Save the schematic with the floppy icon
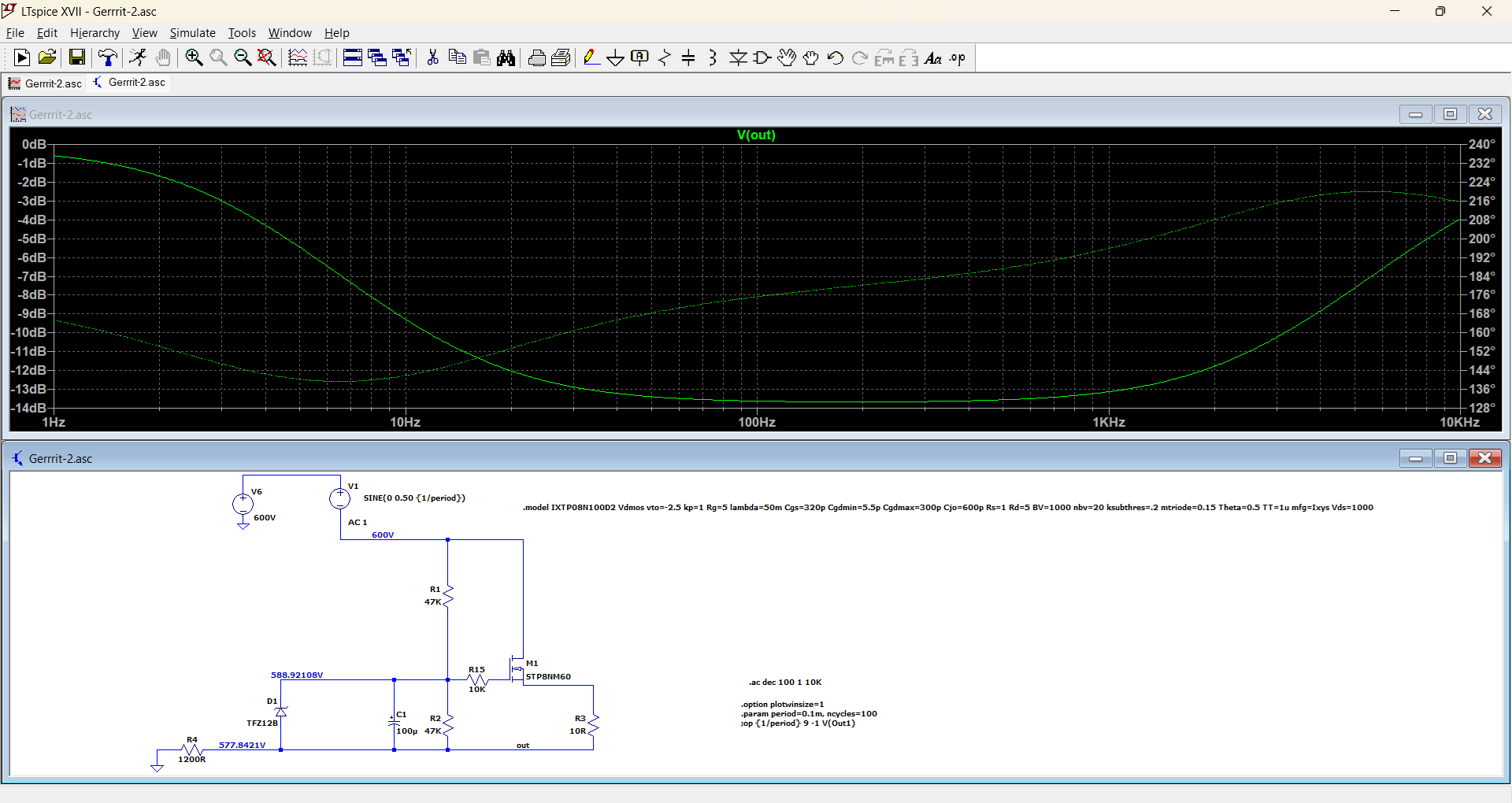1512x803 pixels. pos(76,57)
